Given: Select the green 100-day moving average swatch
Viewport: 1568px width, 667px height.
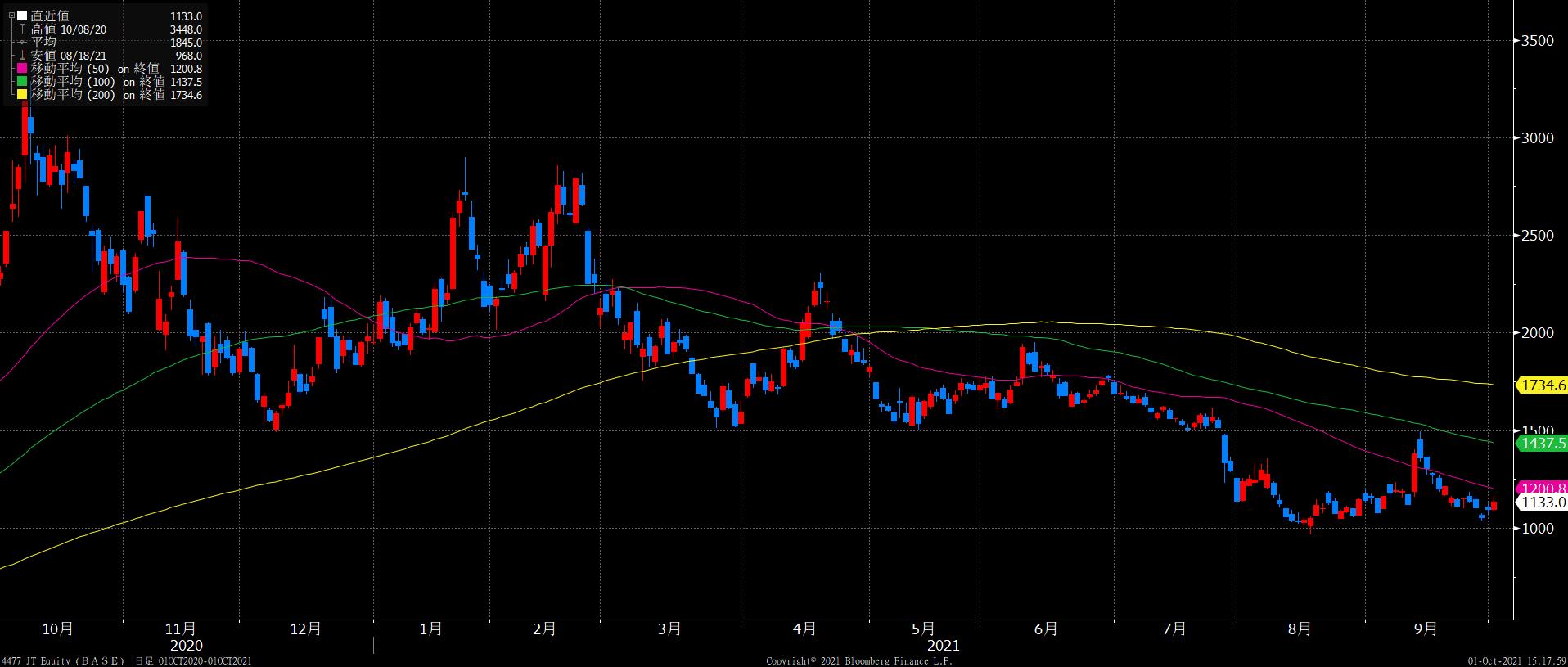Looking at the screenshot, I should pos(22,82).
